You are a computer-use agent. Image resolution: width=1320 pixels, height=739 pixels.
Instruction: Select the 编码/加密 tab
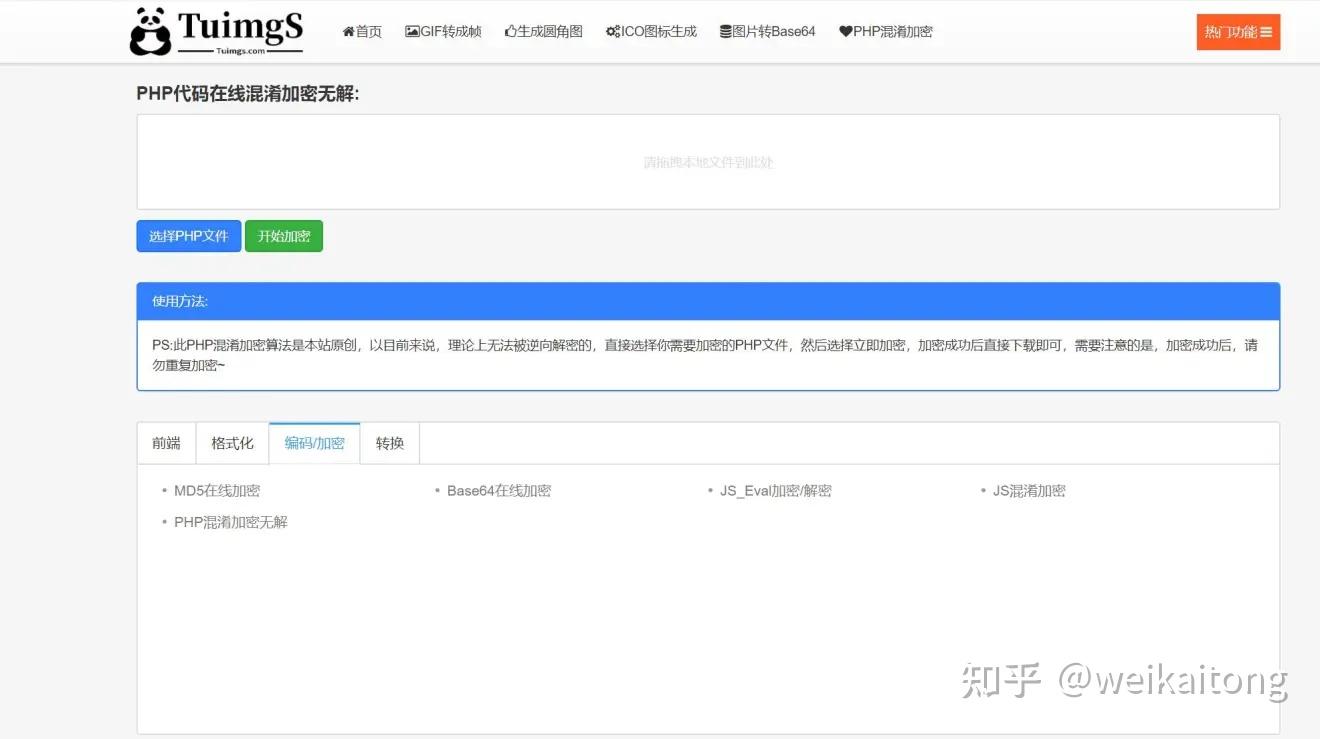click(313, 442)
